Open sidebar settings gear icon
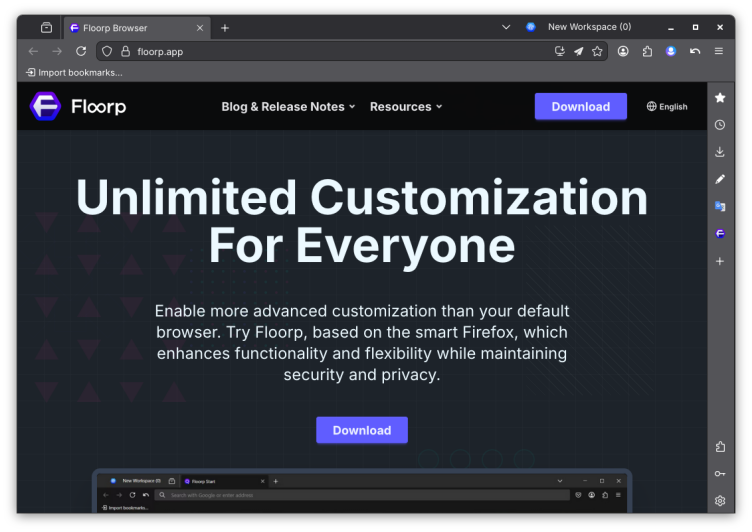752x532 pixels. [720, 501]
